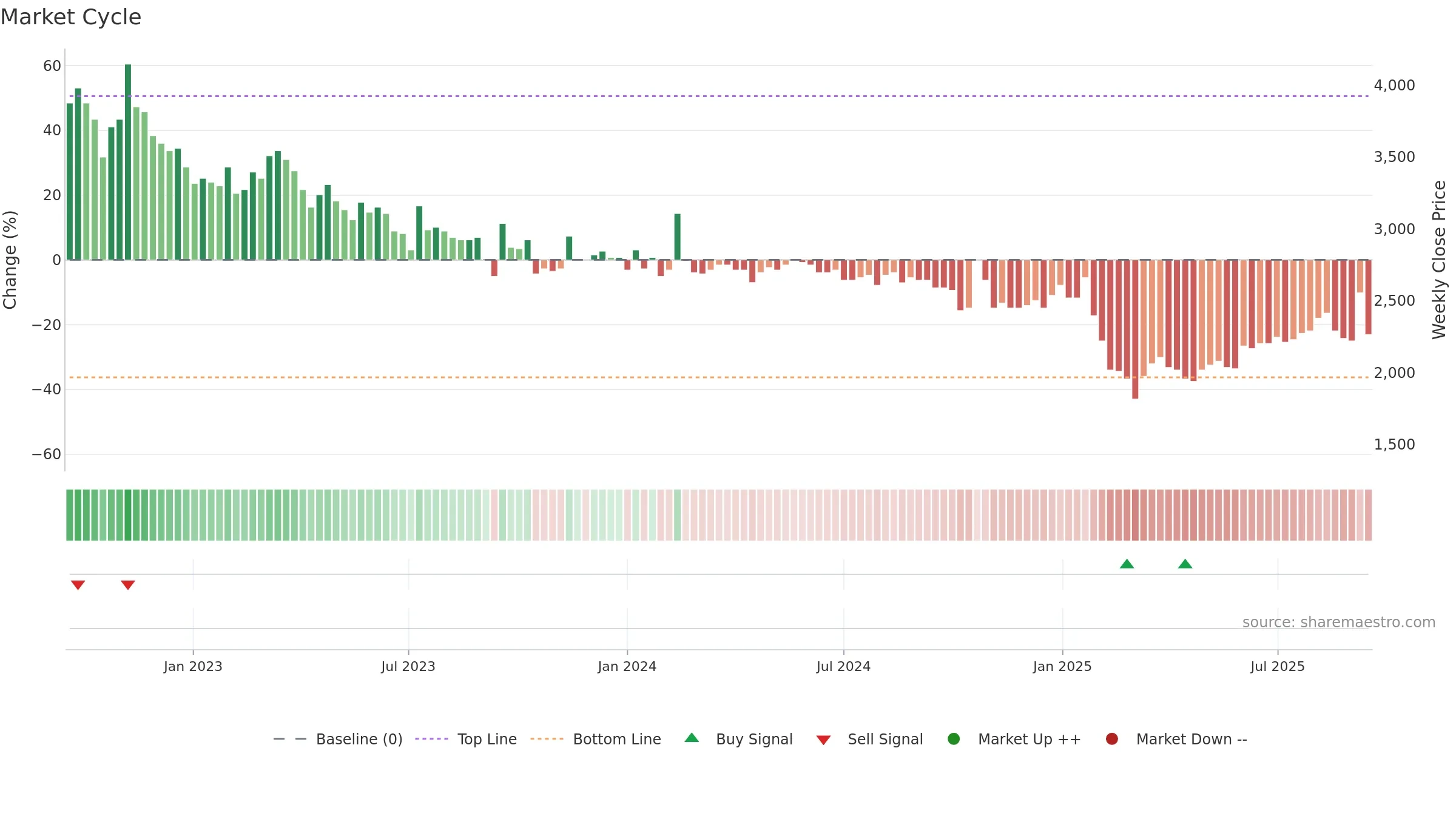Viewport: 1456px width, 819px height.
Task: Click the second red sell signal marker
Action: pyautogui.click(x=128, y=585)
